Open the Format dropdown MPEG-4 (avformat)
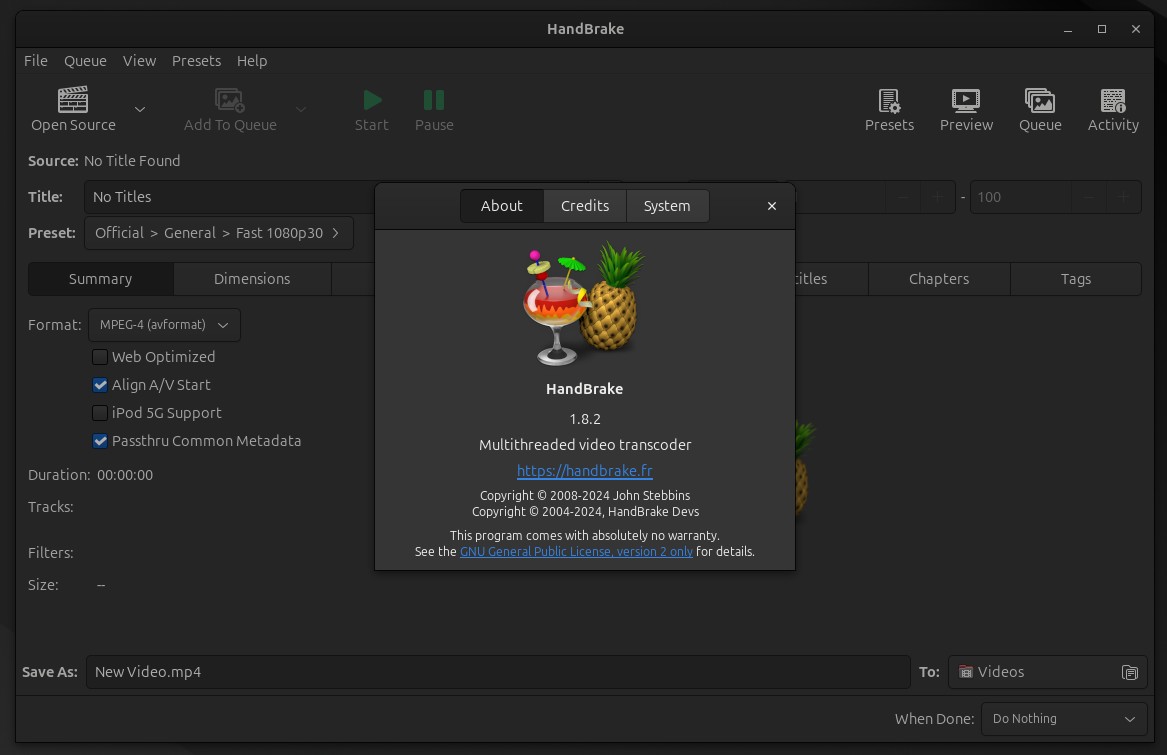Image resolution: width=1167 pixels, height=755 pixels. pos(164,325)
